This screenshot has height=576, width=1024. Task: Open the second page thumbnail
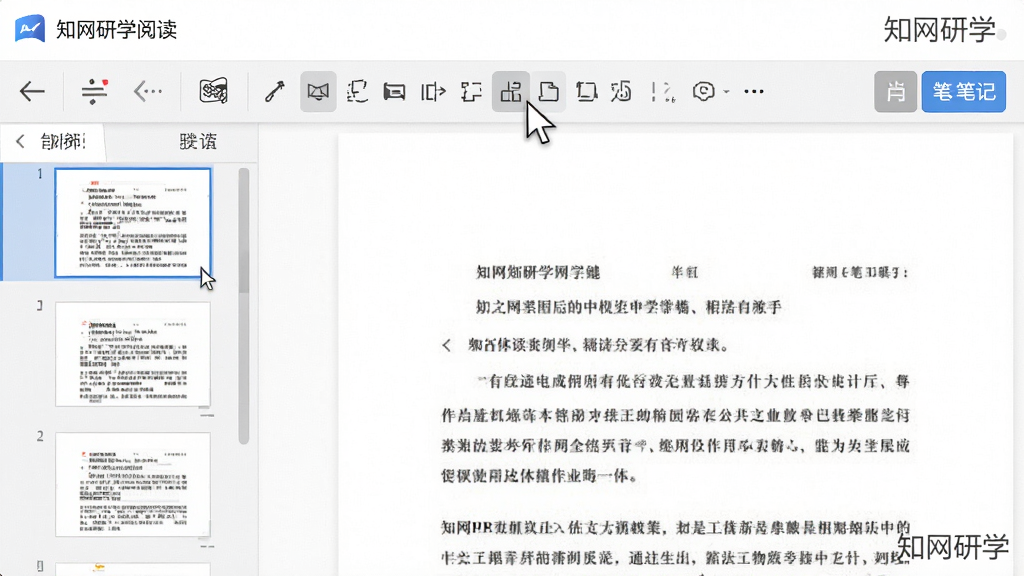133,354
